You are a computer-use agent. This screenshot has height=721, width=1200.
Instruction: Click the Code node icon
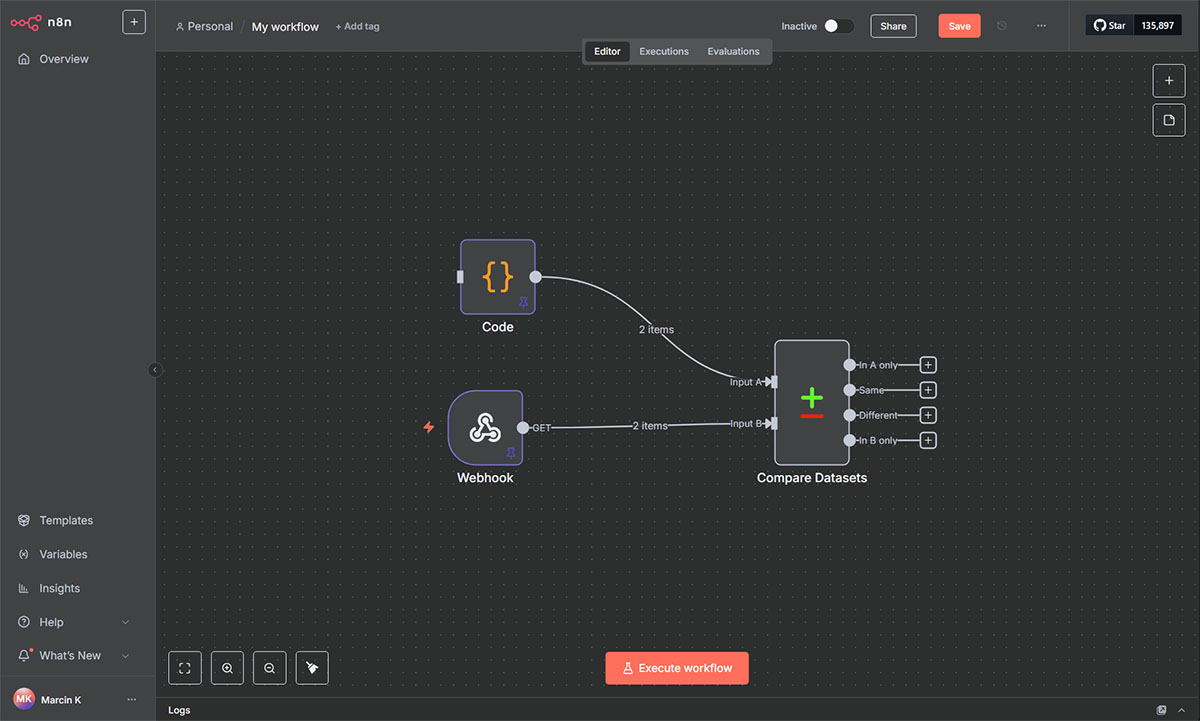click(497, 277)
